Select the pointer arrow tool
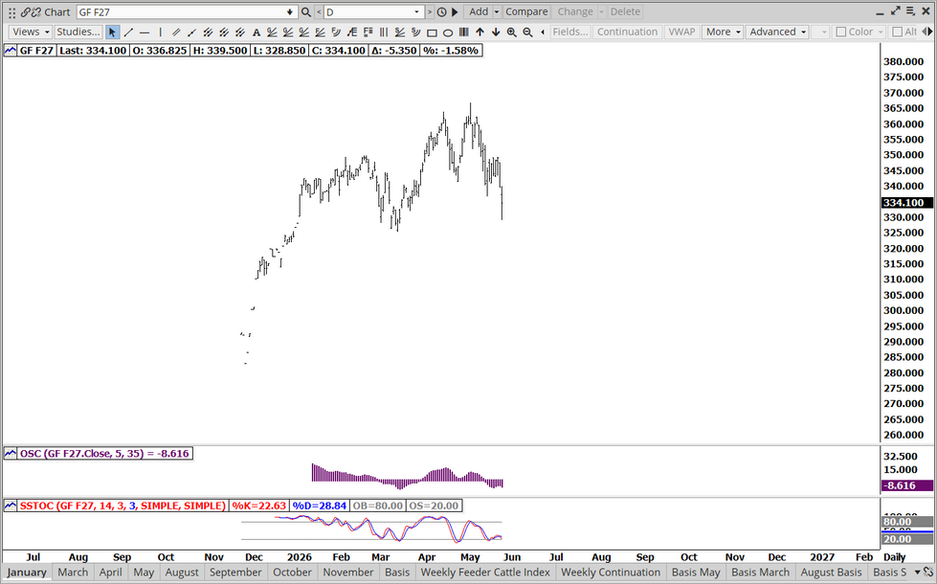The height and width of the screenshot is (584, 937). click(112, 32)
